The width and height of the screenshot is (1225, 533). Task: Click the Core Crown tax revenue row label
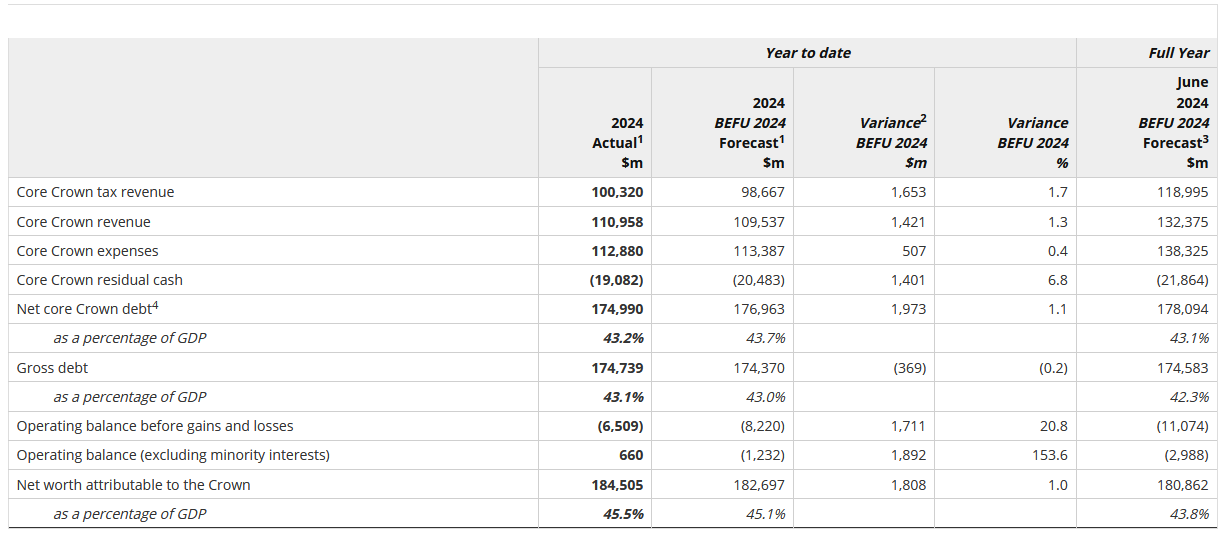(x=95, y=192)
